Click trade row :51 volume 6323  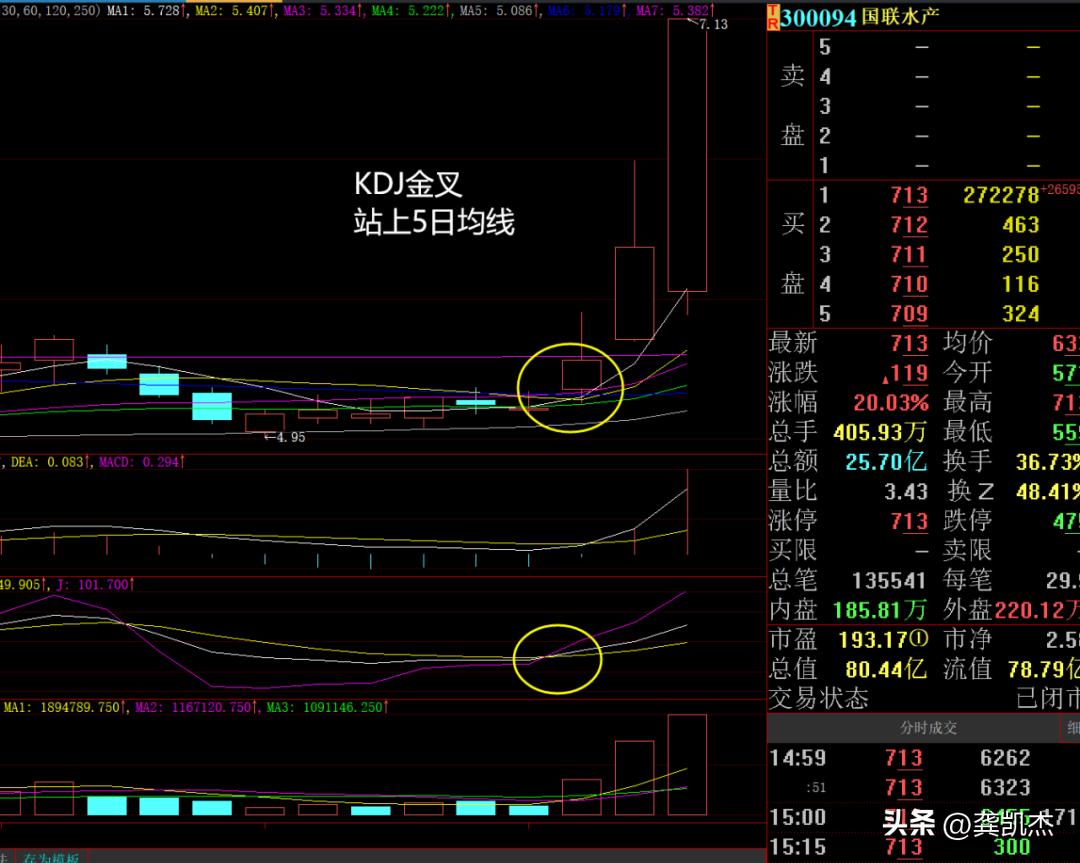click(1005, 787)
